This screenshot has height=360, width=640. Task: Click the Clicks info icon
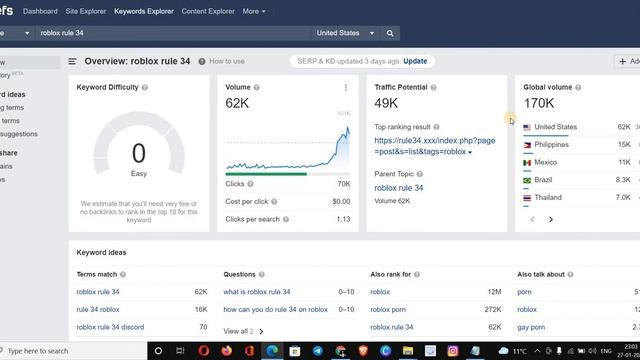250,184
